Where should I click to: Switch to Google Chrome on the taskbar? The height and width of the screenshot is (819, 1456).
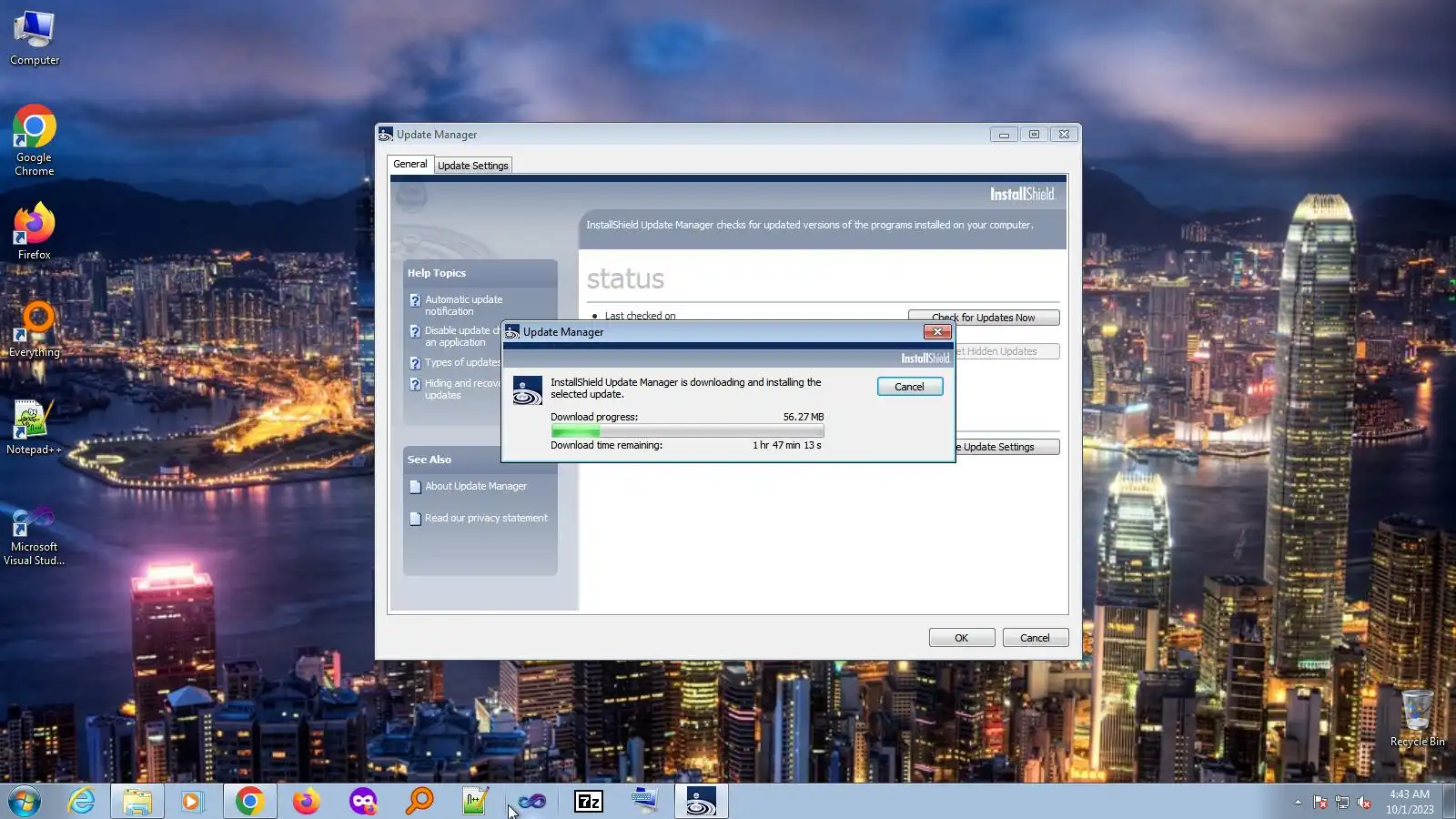249,802
